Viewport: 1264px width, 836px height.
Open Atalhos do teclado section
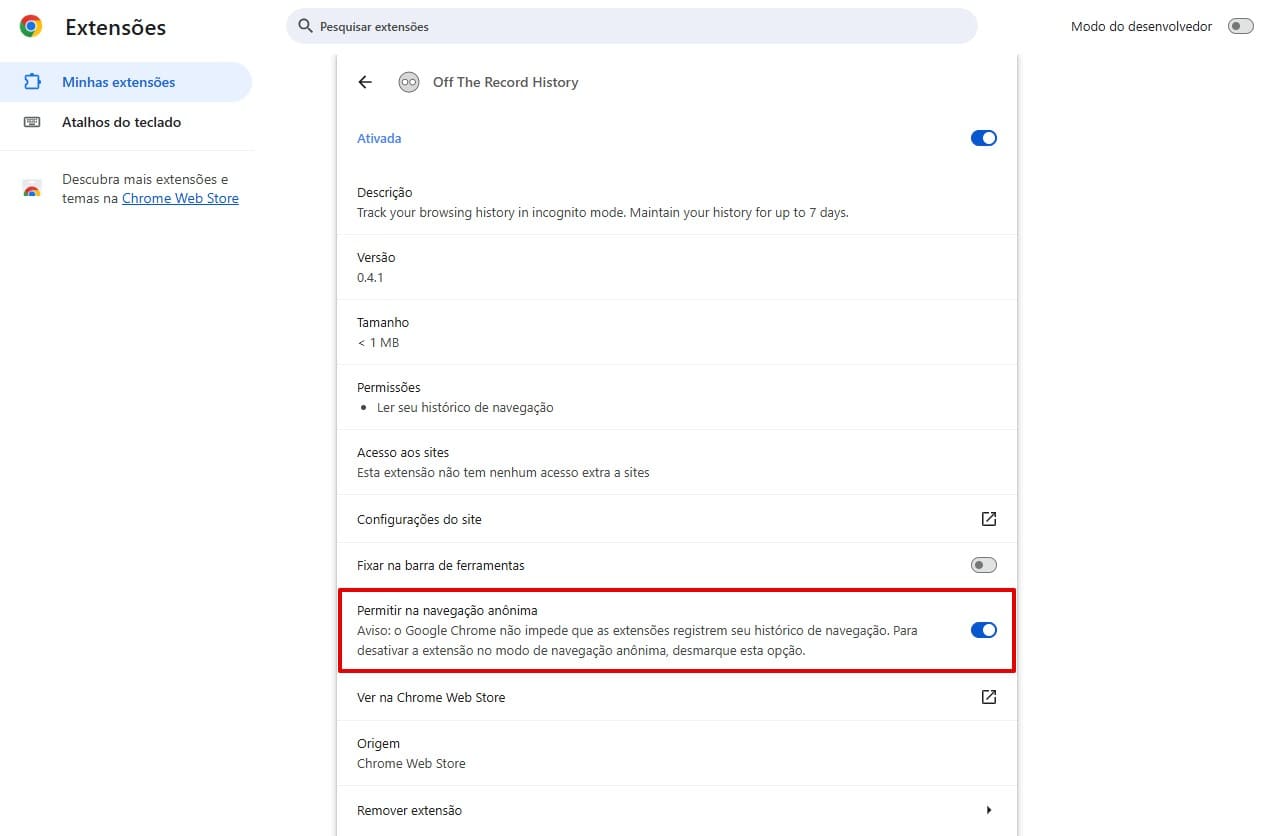pos(126,122)
